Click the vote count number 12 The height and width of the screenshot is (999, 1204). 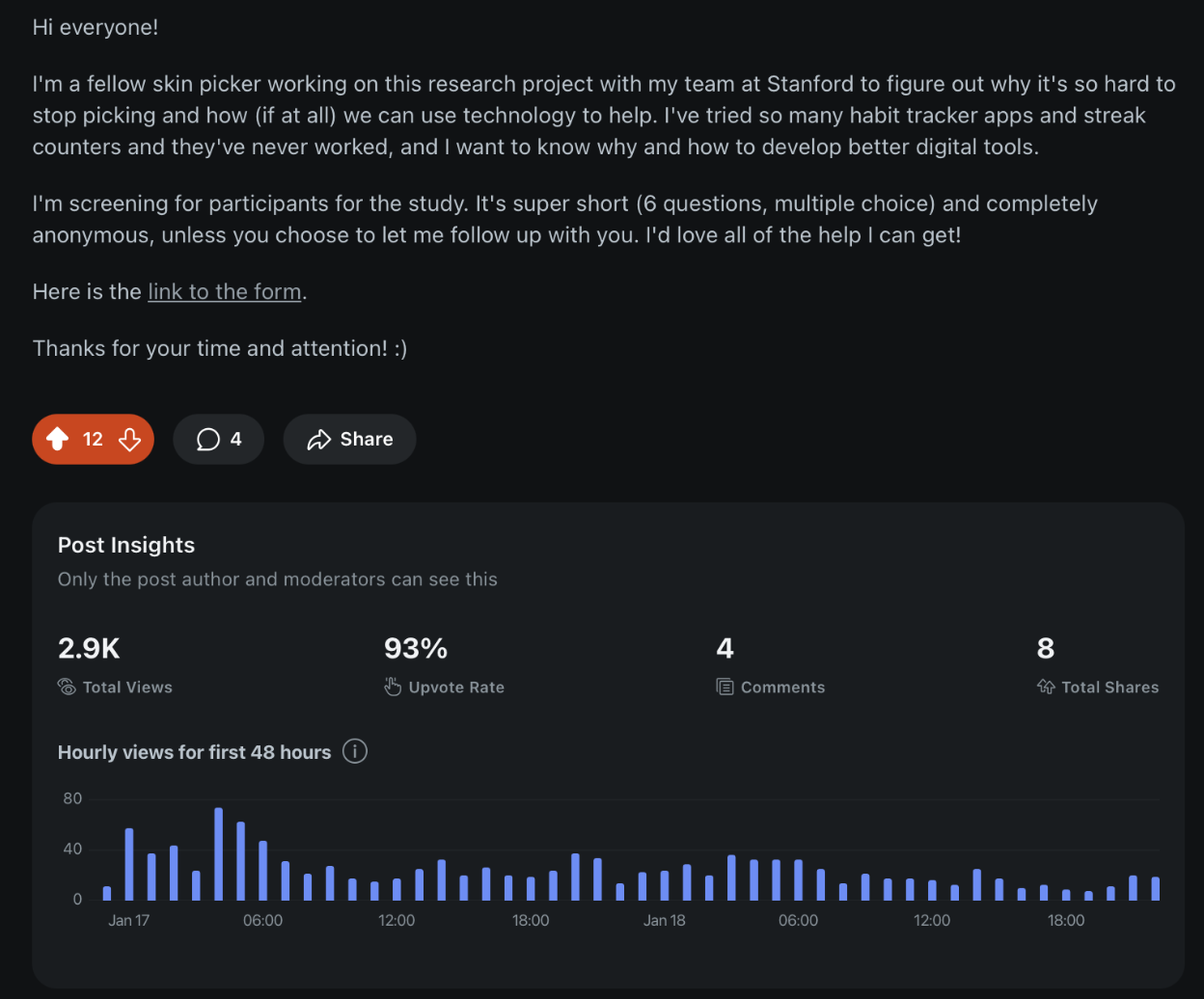coord(93,440)
